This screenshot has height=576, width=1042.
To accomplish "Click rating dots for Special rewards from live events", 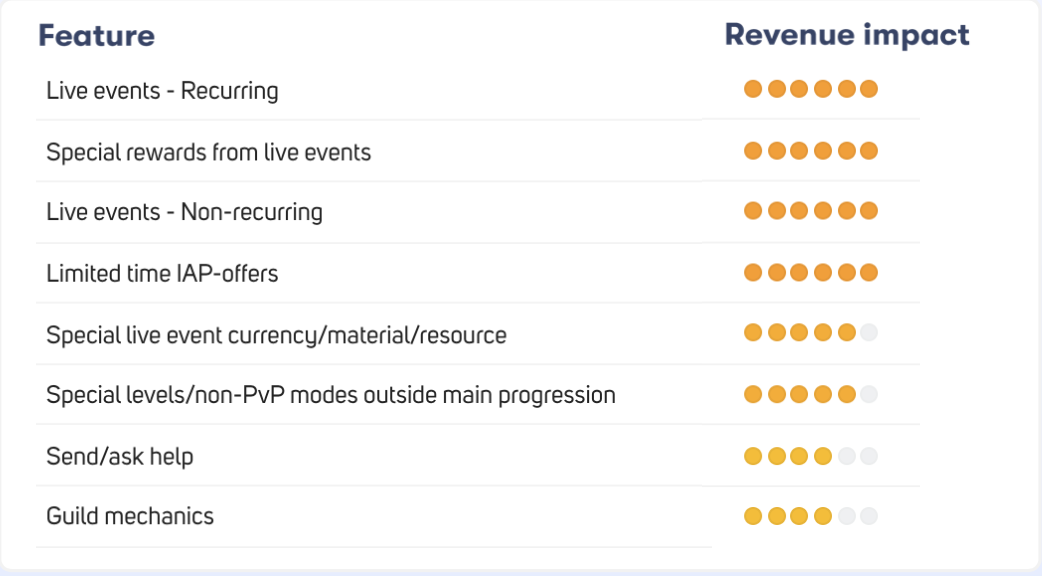I will coord(810,151).
